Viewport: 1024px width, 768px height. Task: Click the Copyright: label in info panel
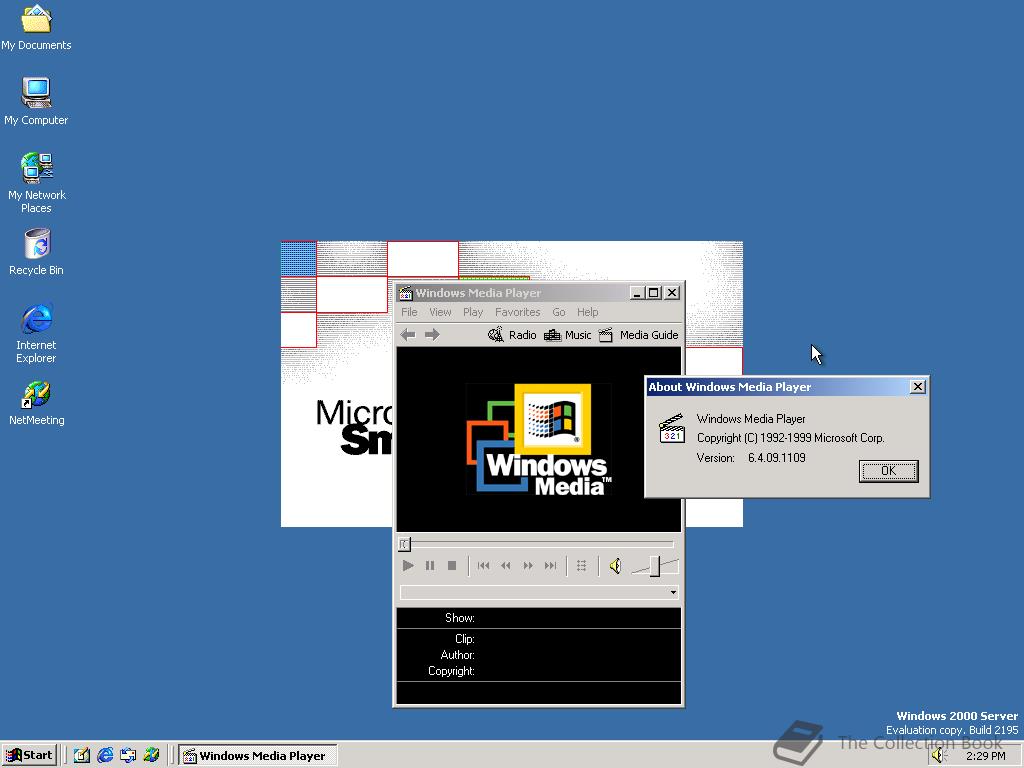pyautogui.click(x=451, y=671)
